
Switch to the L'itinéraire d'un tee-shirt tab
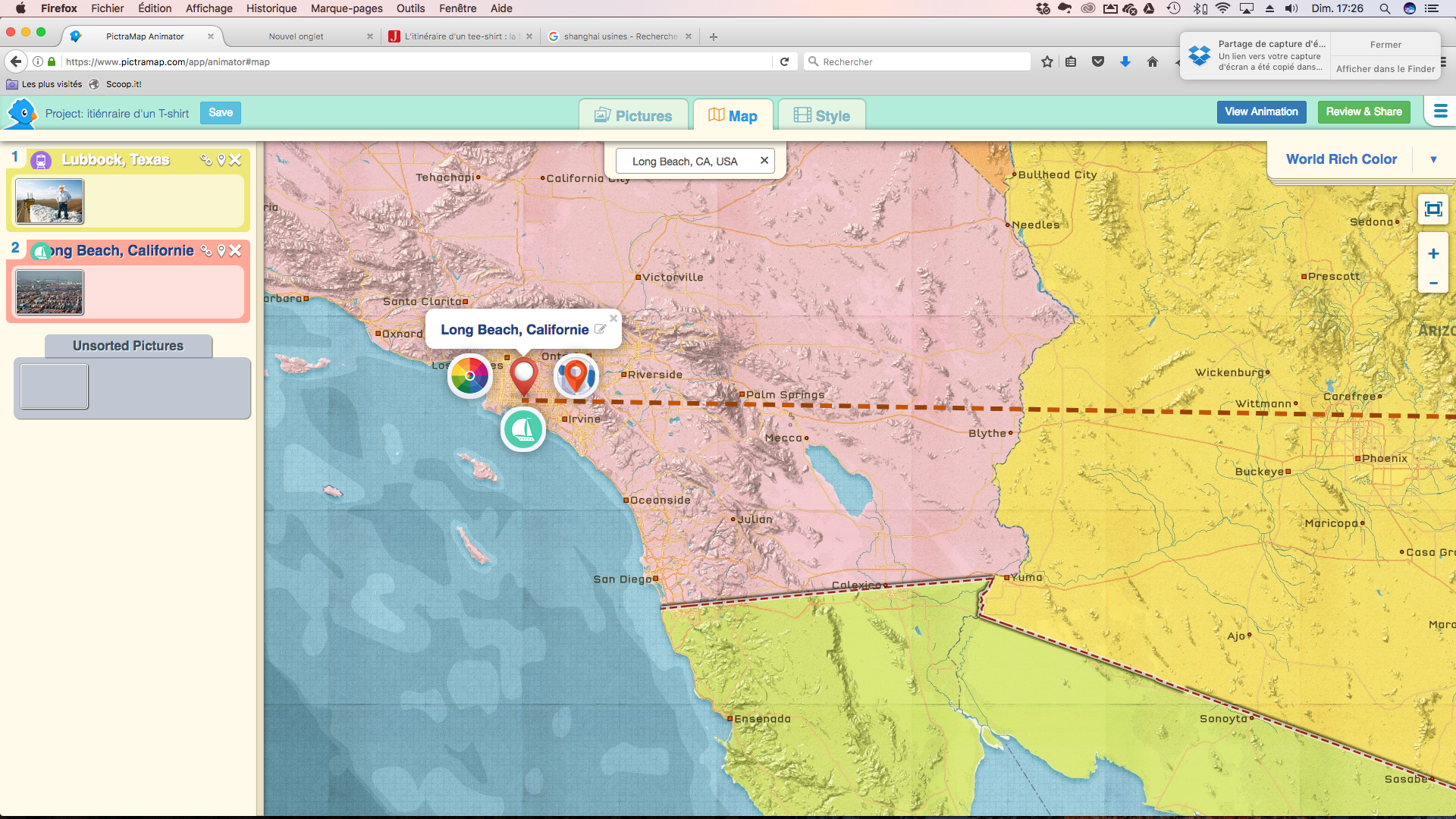pyautogui.click(x=460, y=36)
